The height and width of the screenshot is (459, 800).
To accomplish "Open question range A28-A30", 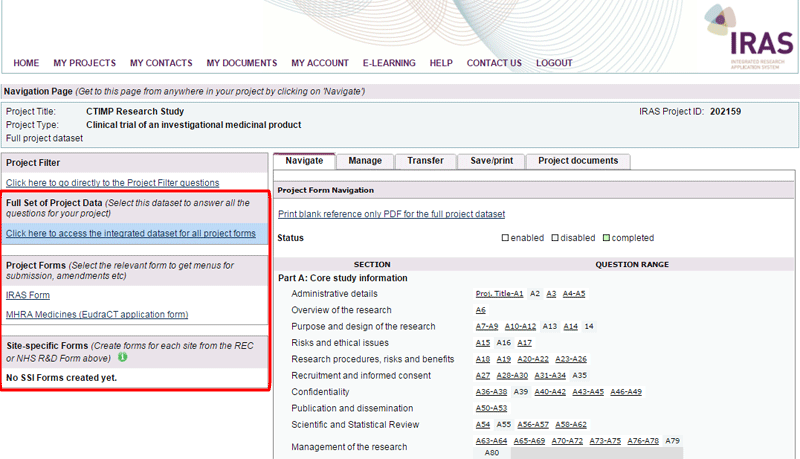I will [512, 375].
